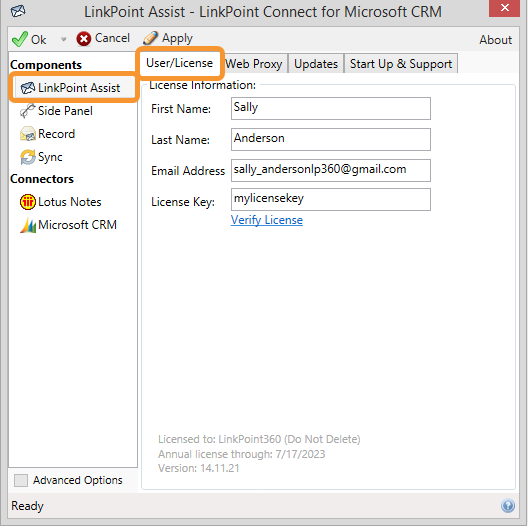Screen dimensions: 528x528
Task: Select the LinkPoint Assist envelope icon
Action: click(28, 88)
